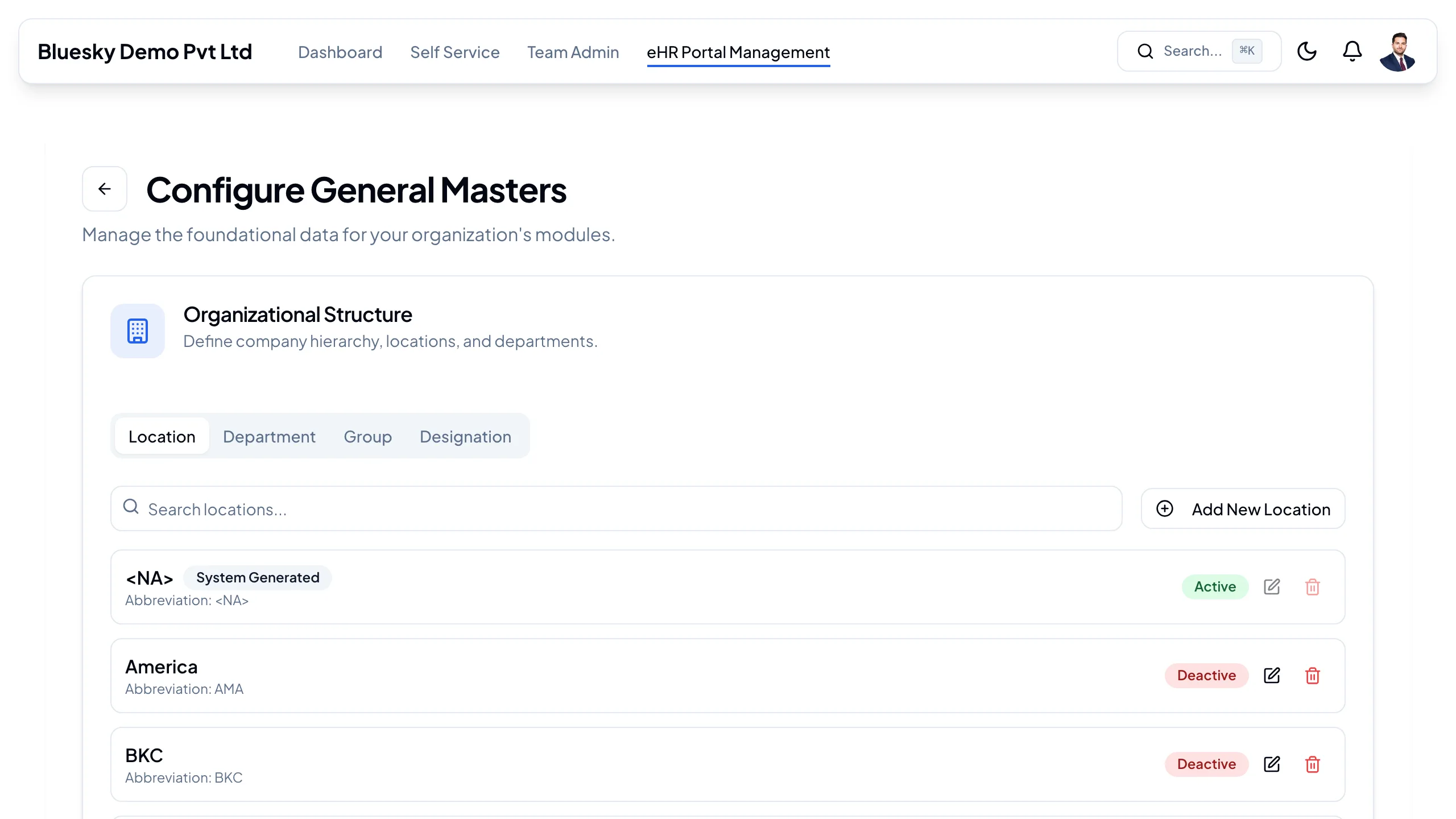
Task: Click the System Generated badge
Action: click(x=258, y=578)
